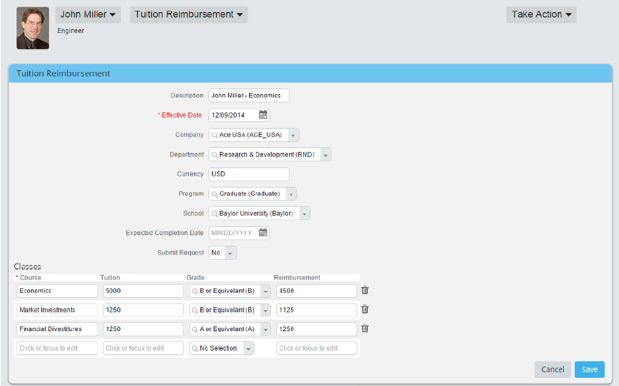Click the Tuition Reimbursement panel title
This screenshot has width=619, height=386.
tap(63, 73)
